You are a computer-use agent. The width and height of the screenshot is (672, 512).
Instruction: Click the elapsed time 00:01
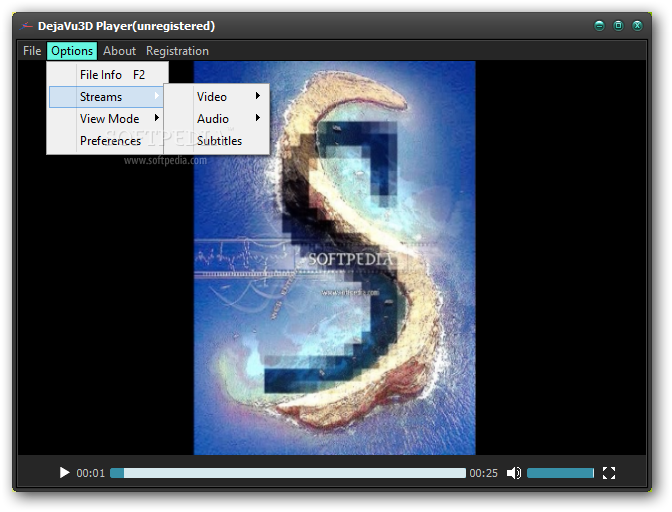click(90, 473)
